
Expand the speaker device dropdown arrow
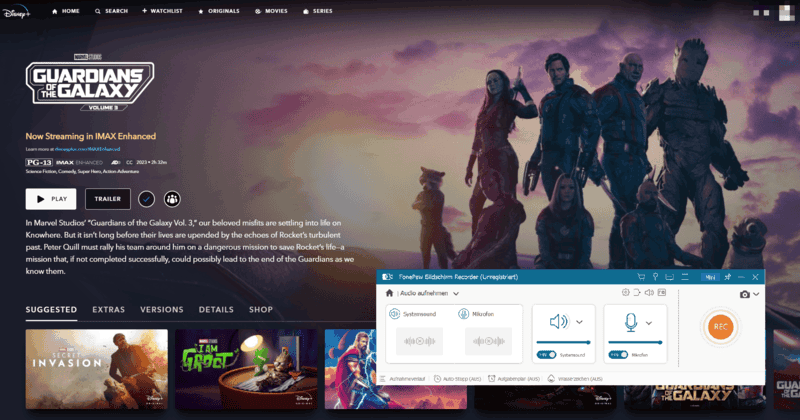tap(580, 322)
